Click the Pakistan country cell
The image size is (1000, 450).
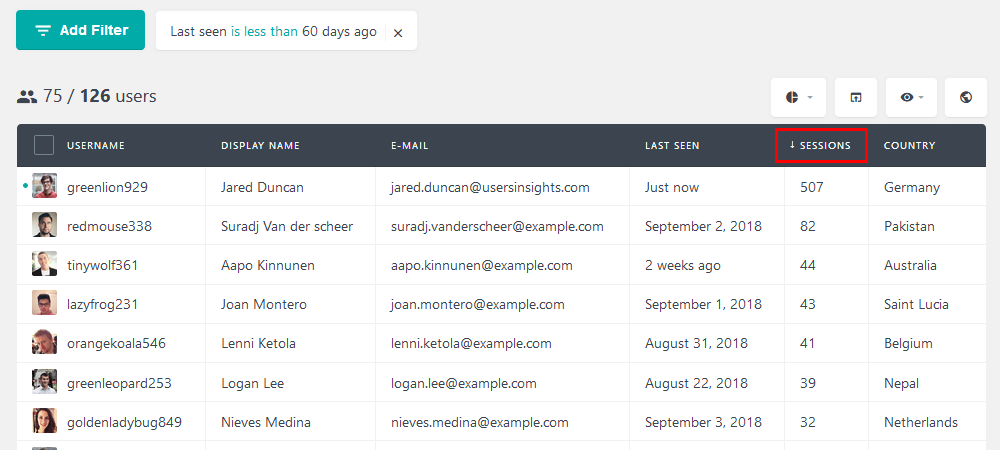pos(909,226)
